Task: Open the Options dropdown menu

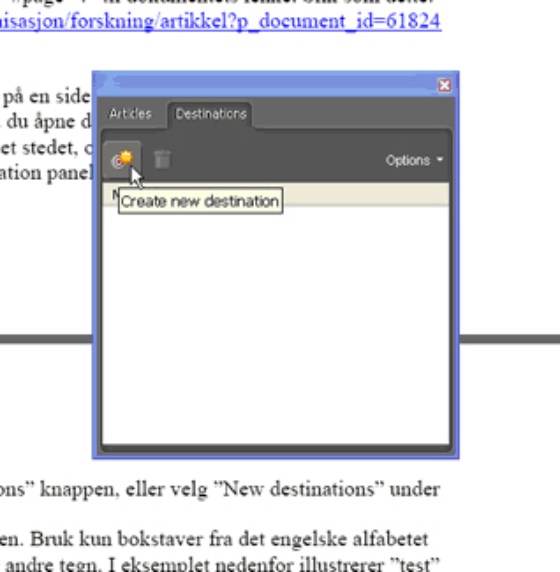Action: pos(414,160)
